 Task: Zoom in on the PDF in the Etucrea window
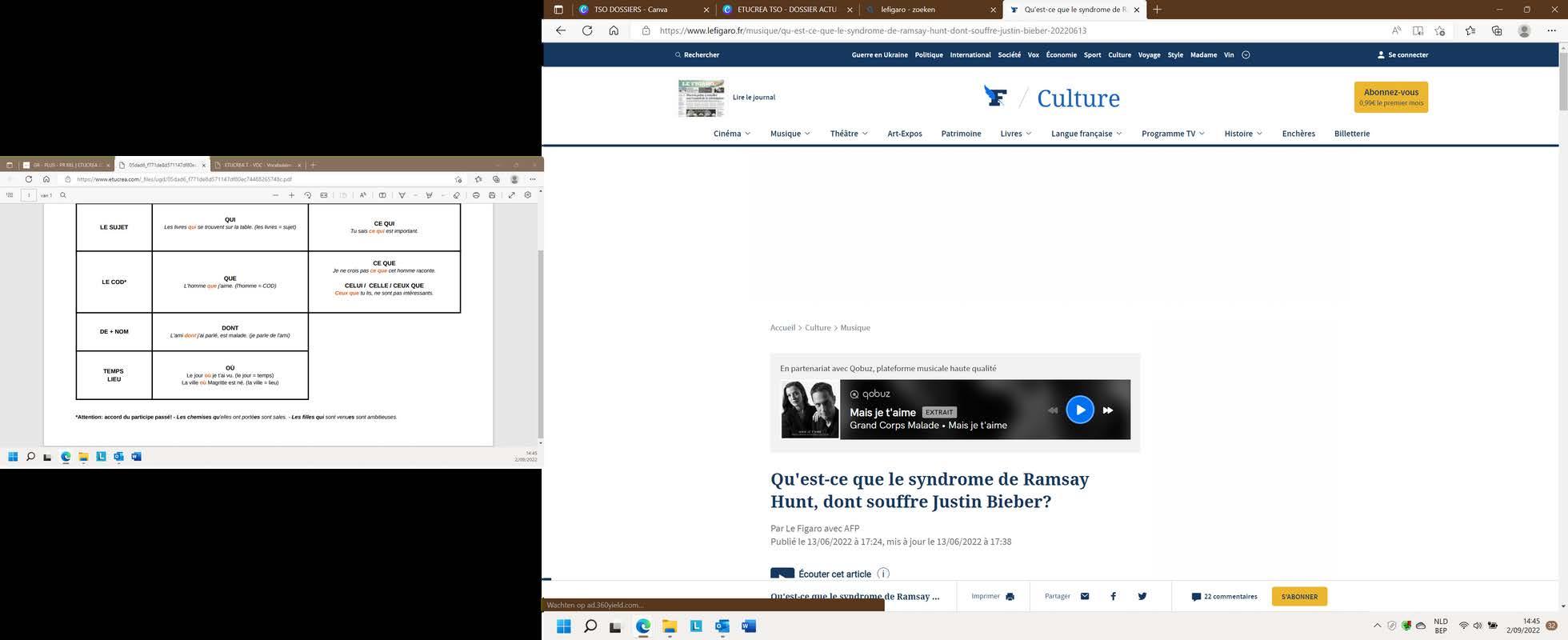291,195
